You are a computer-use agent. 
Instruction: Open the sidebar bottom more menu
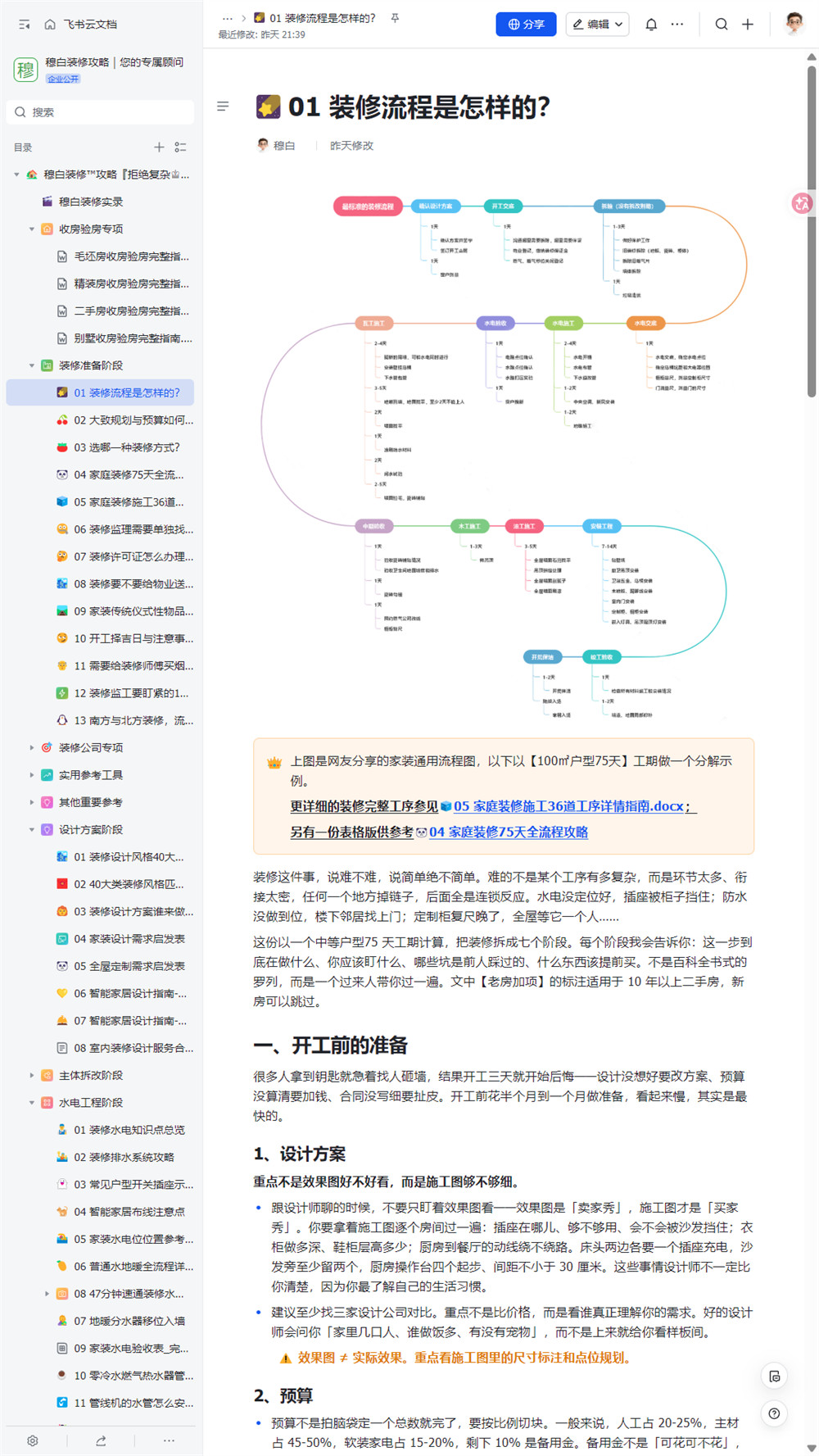point(169,1440)
